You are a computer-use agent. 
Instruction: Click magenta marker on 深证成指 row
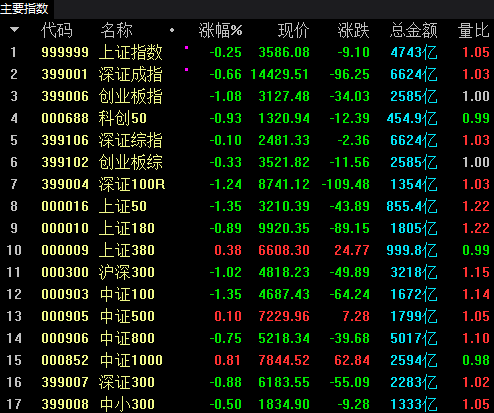pyautogui.click(x=186, y=70)
